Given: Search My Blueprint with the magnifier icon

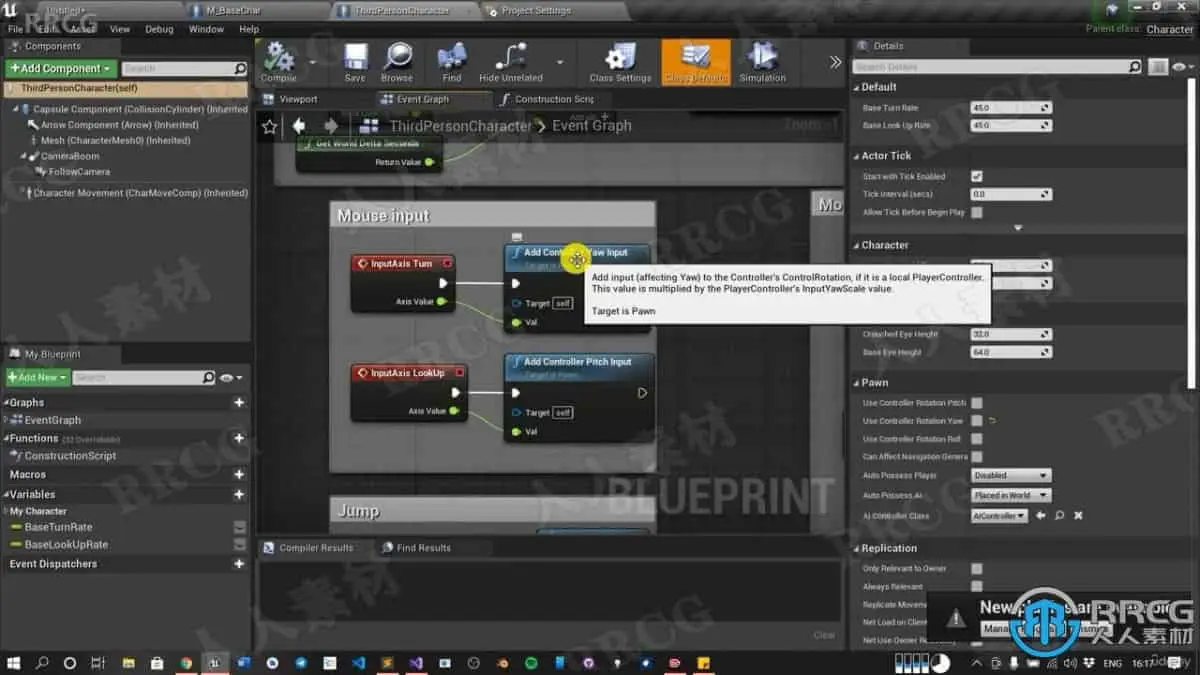Looking at the screenshot, I should tap(208, 377).
